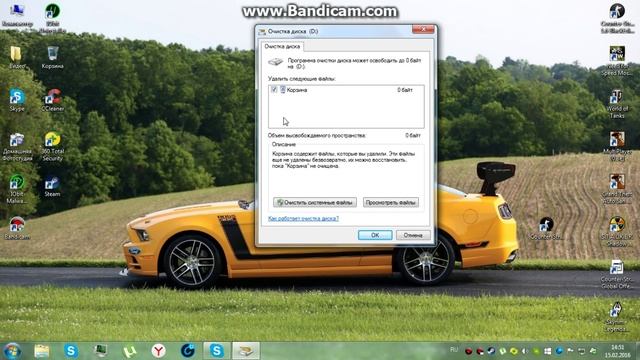Open the Компьютер desktop icon
Screen dimensions: 640x360
(17, 15)
